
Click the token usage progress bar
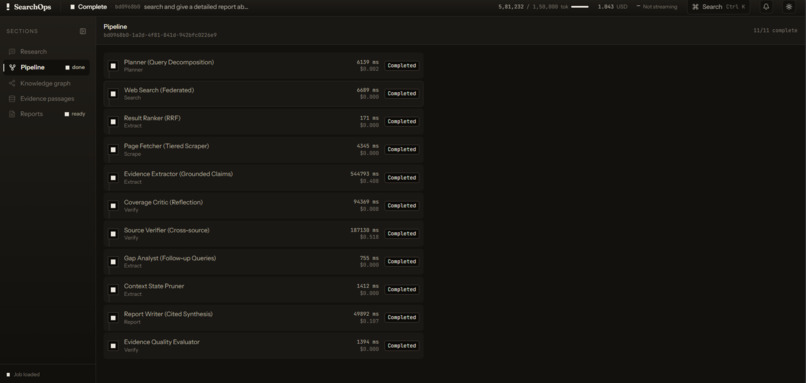click(x=580, y=7)
